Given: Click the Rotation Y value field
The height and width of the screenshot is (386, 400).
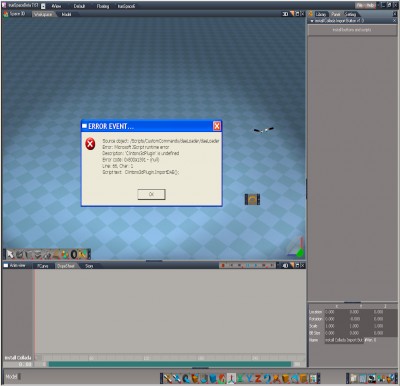Looking at the screenshot, I should tap(361, 319).
